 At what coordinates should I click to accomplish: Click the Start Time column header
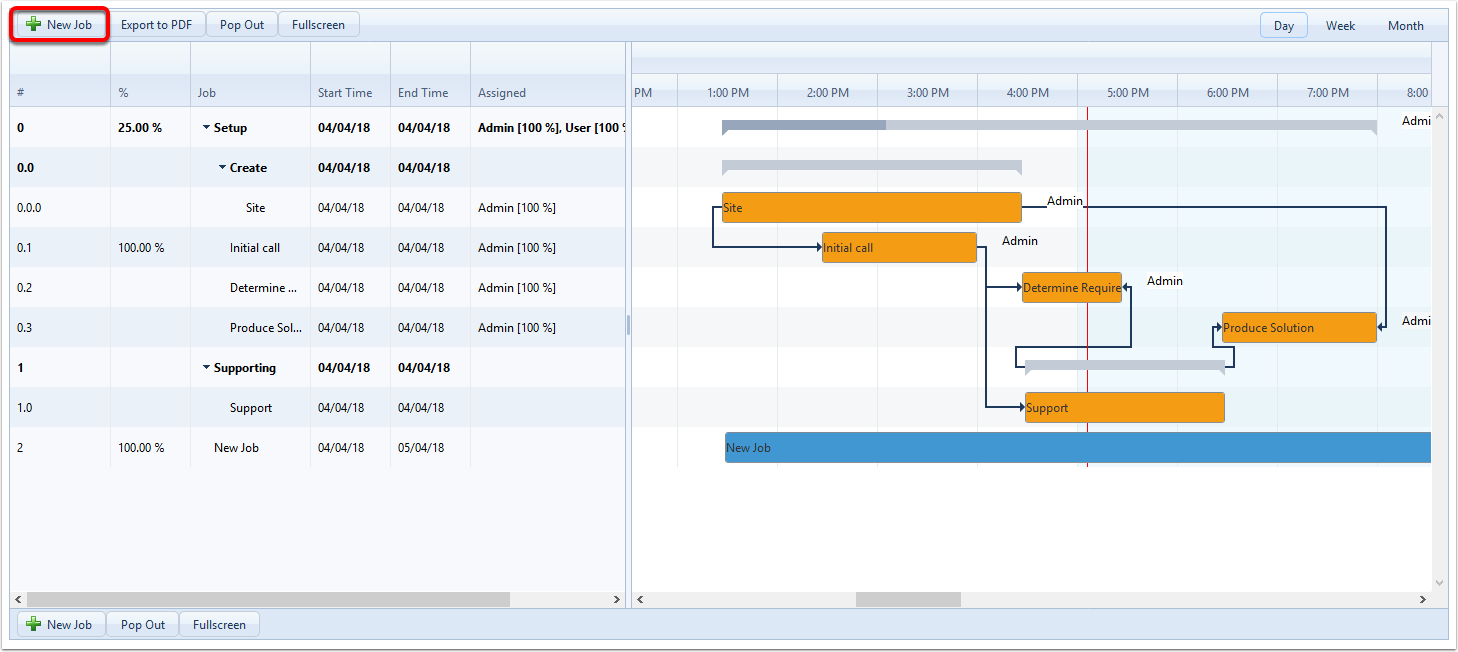coord(350,92)
